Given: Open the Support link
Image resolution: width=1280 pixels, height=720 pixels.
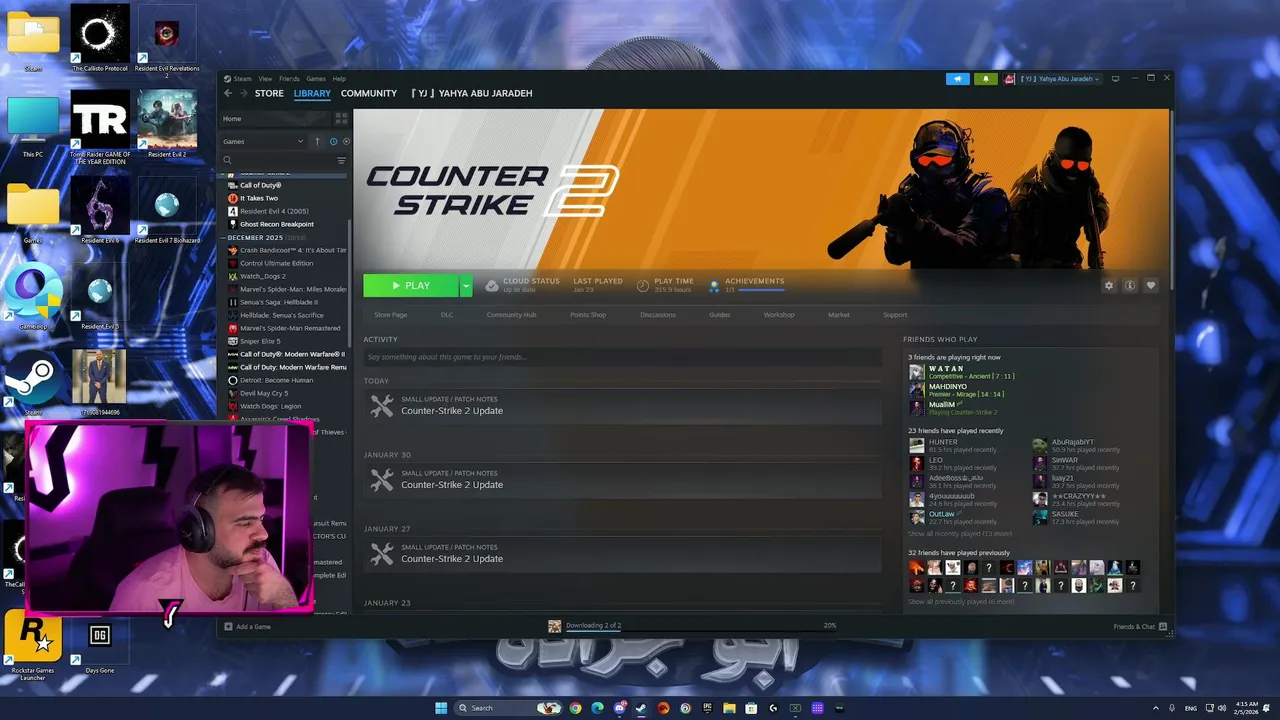Looking at the screenshot, I should [895, 315].
